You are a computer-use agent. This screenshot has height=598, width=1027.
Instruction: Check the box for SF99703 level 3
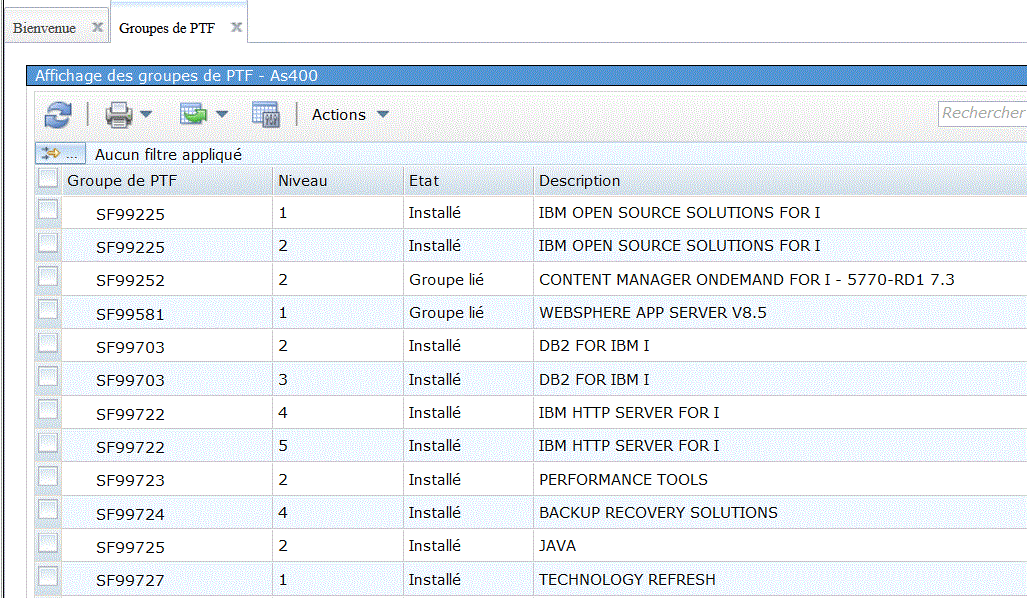pyautogui.click(x=48, y=377)
